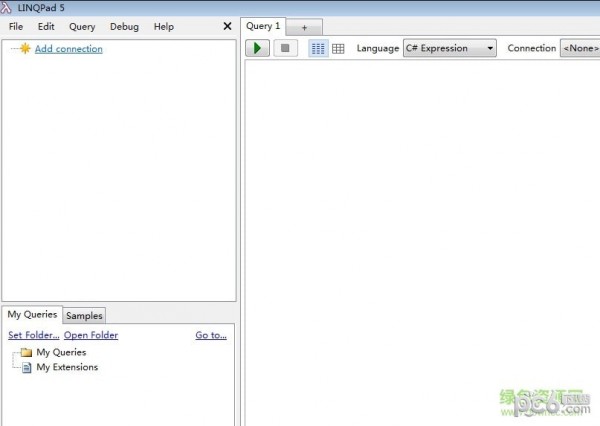600x426 pixels.
Task: Click the Add connection star icon
Action: click(25, 49)
